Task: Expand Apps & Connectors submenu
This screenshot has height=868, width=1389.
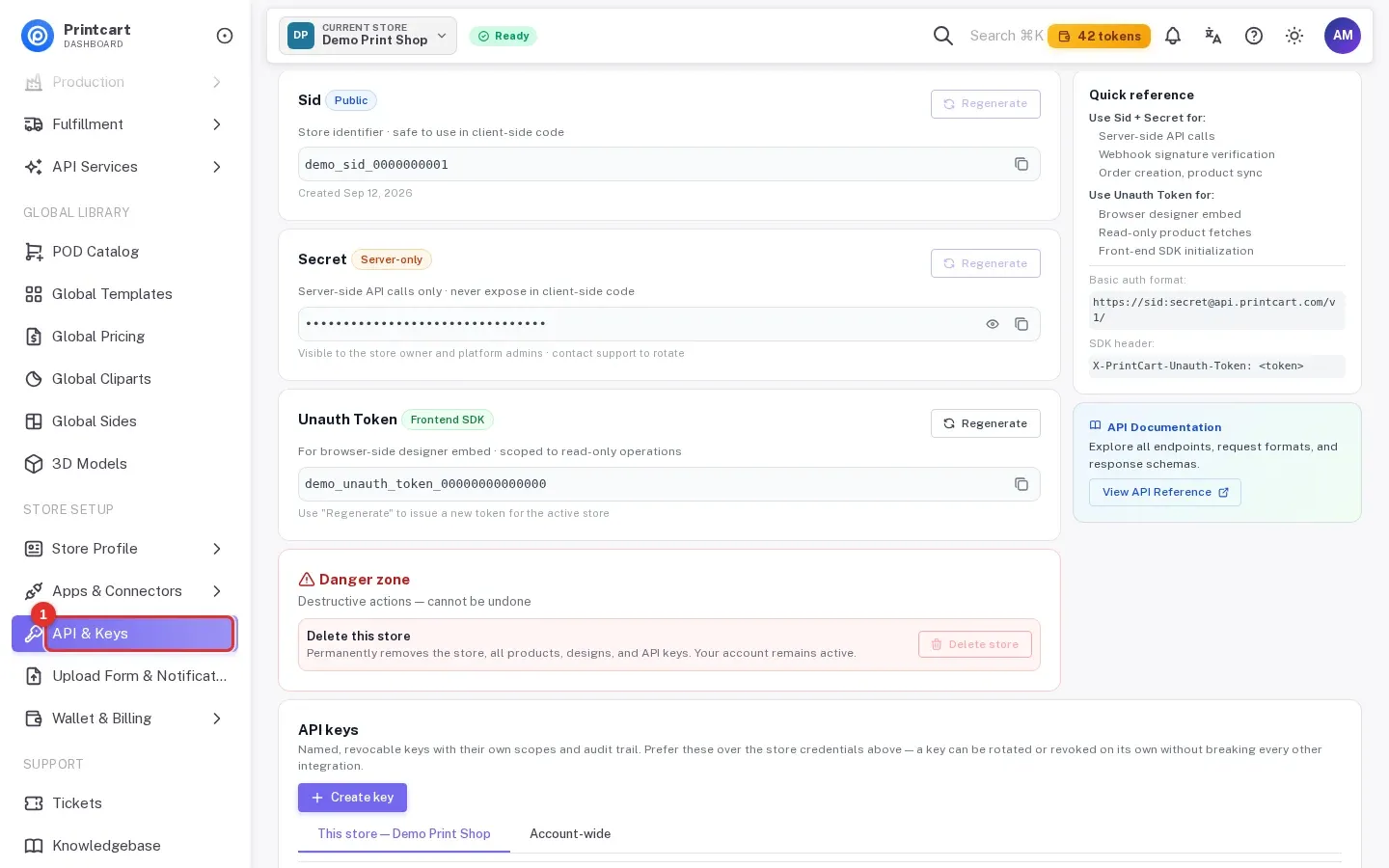Action: click(x=123, y=591)
